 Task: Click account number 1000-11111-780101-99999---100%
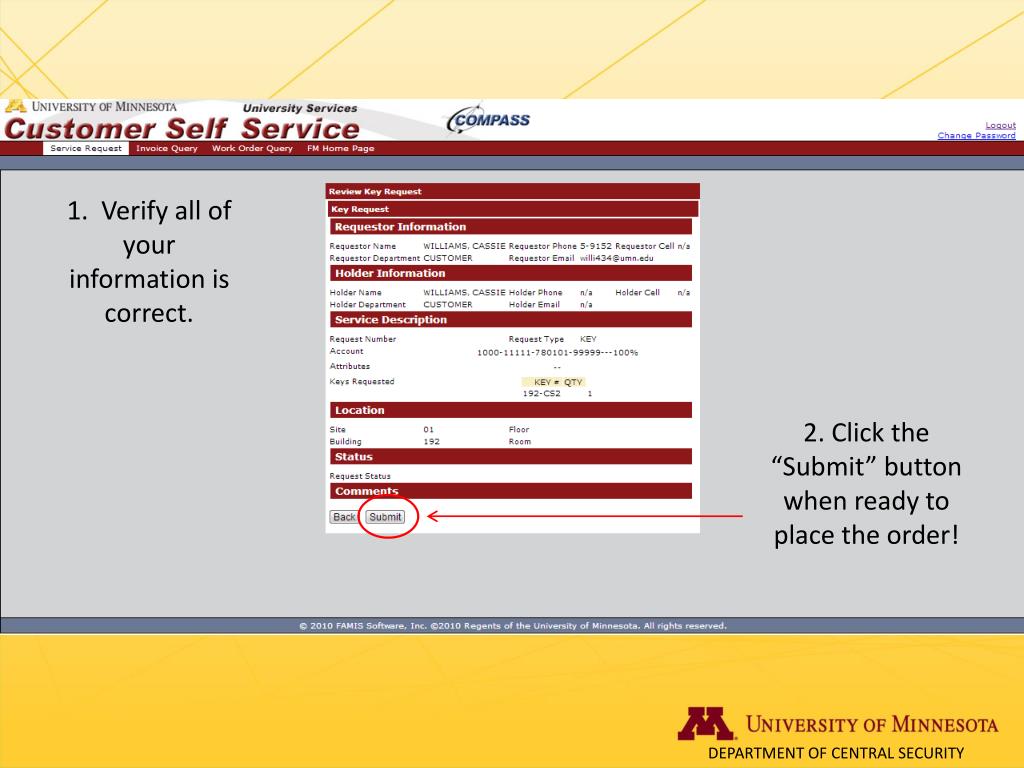coord(557,353)
